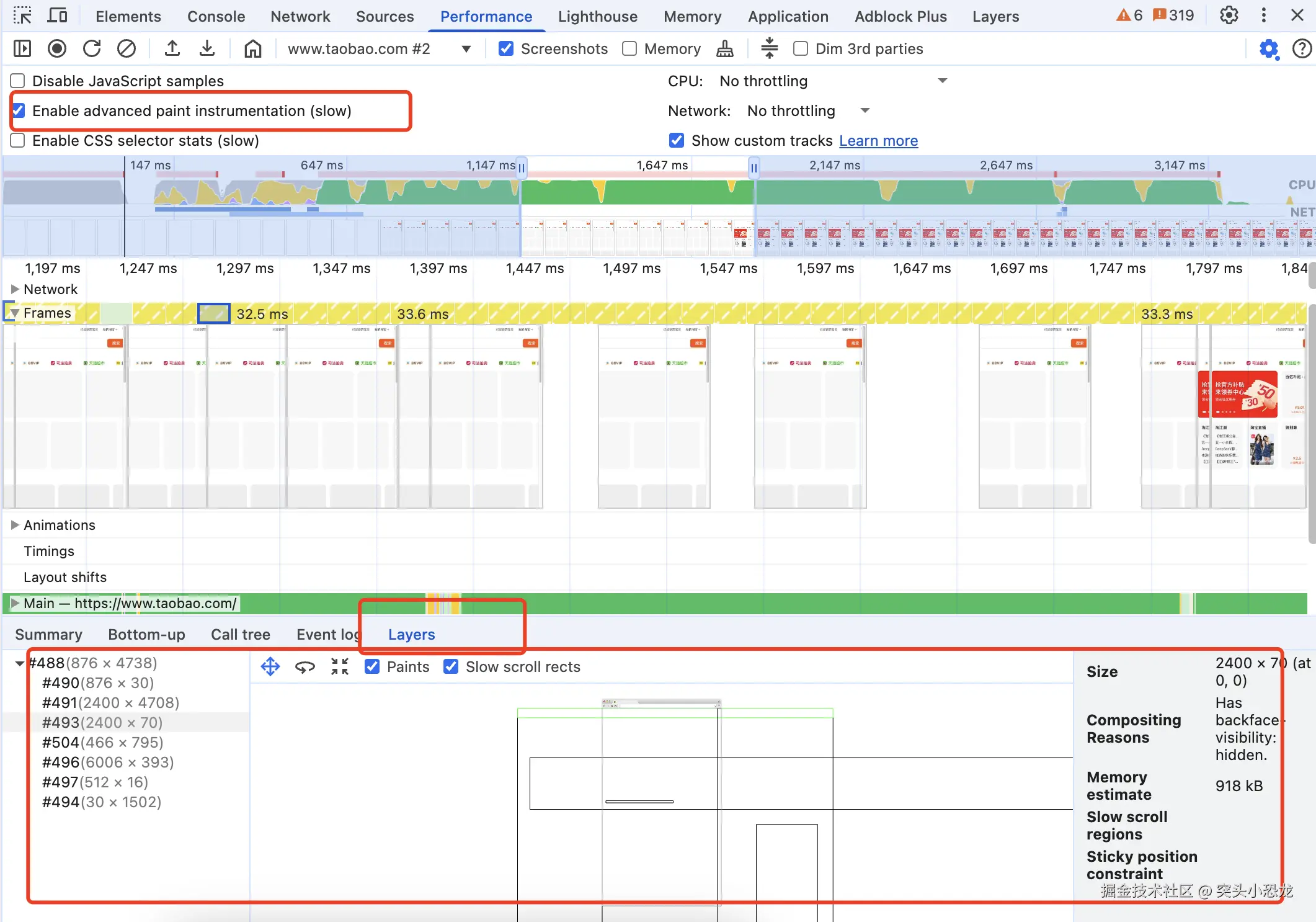Activate the pan mode tool in Layers view
This screenshot has width=1316, height=922.
[270, 667]
